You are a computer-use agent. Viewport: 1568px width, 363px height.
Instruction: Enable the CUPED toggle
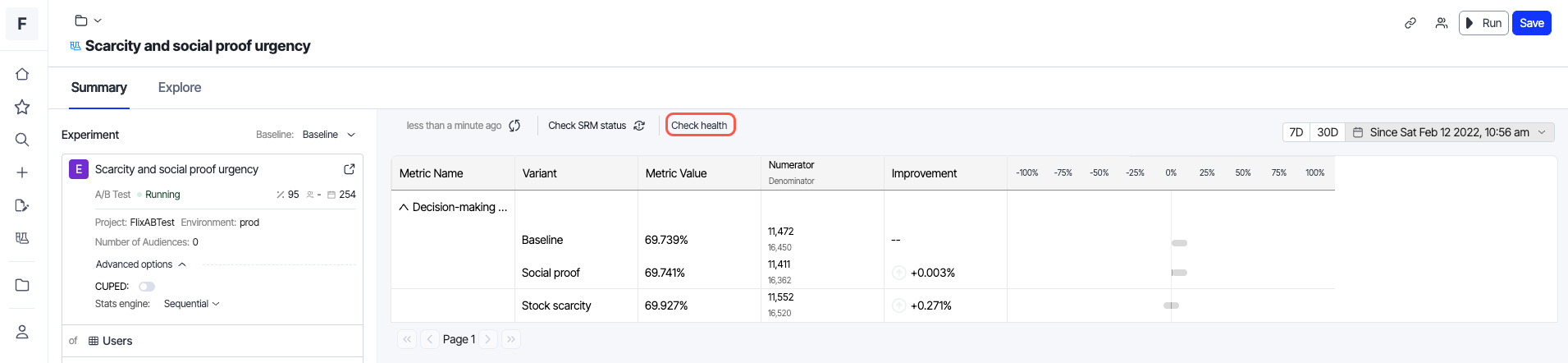[147, 287]
